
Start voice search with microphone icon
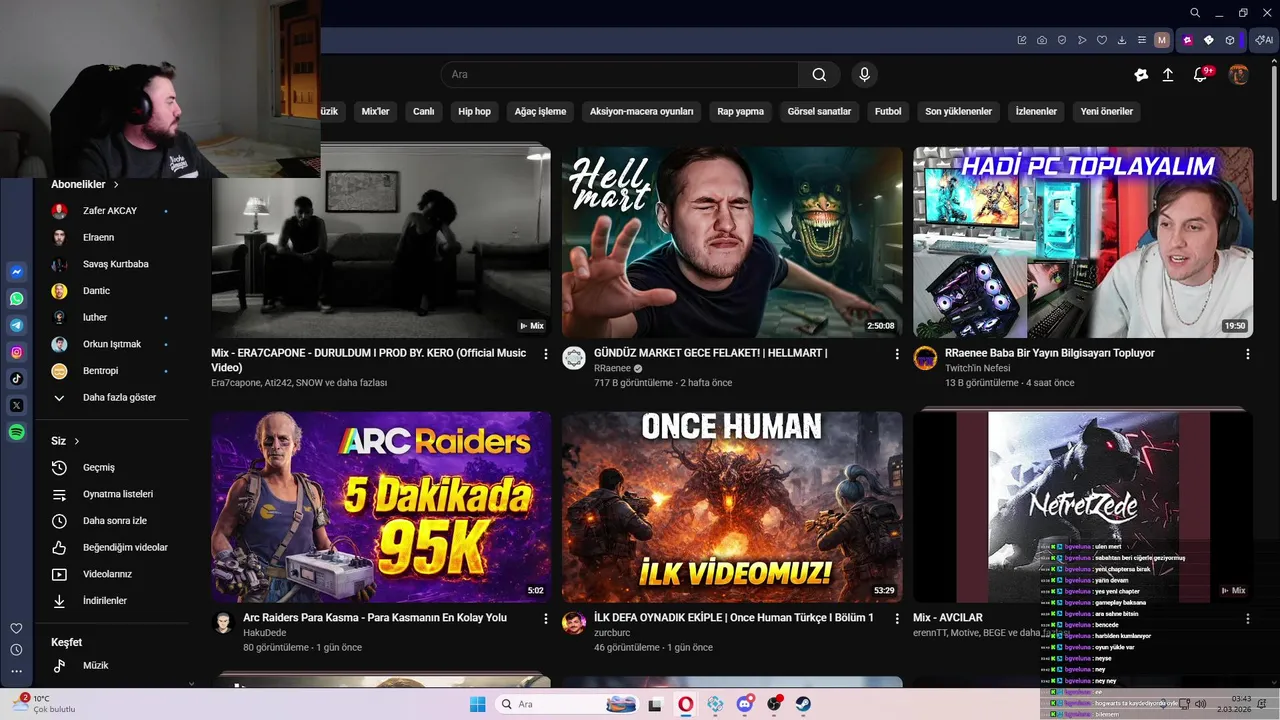pyautogui.click(x=865, y=75)
